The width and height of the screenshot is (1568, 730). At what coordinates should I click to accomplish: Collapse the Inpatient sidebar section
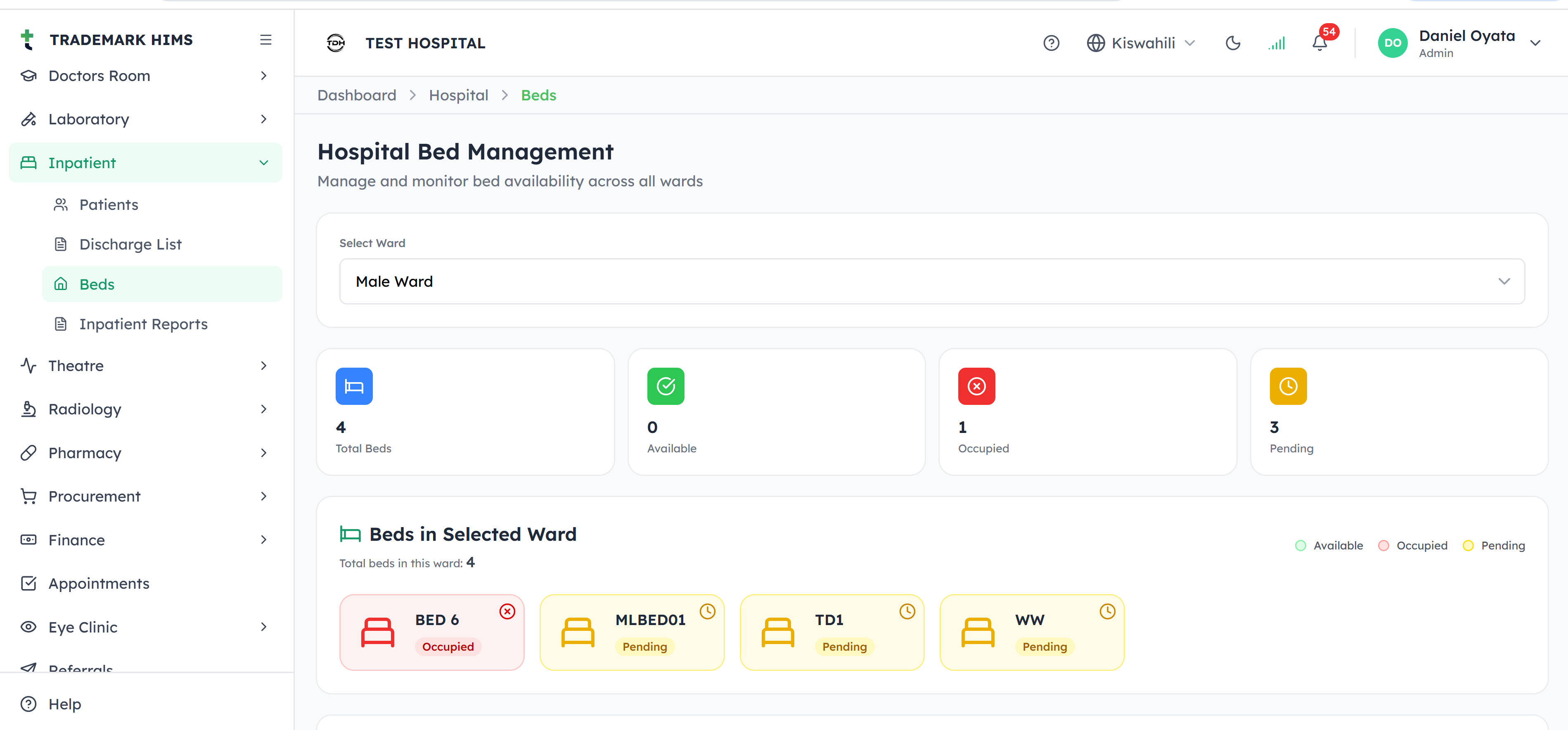click(145, 163)
